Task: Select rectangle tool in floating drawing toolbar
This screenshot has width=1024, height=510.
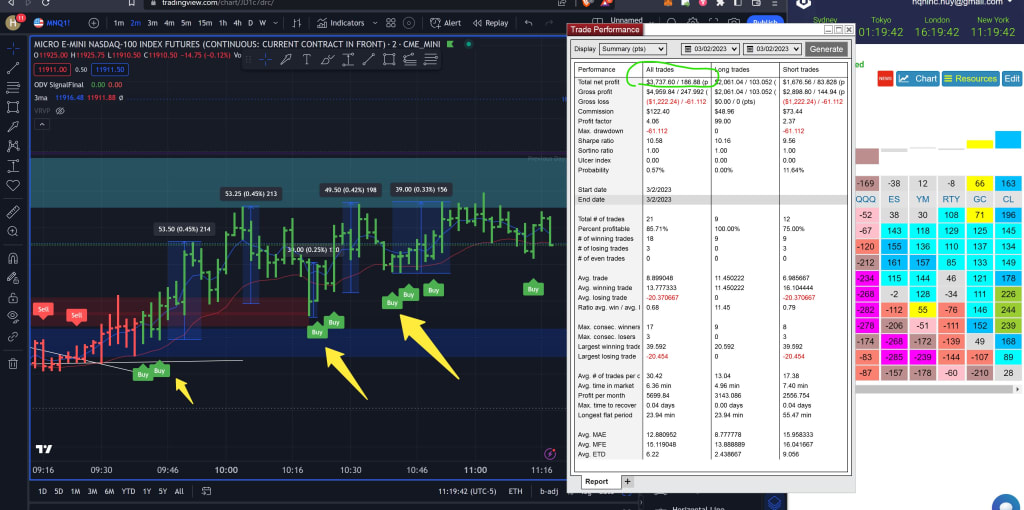Action: (x=389, y=60)
